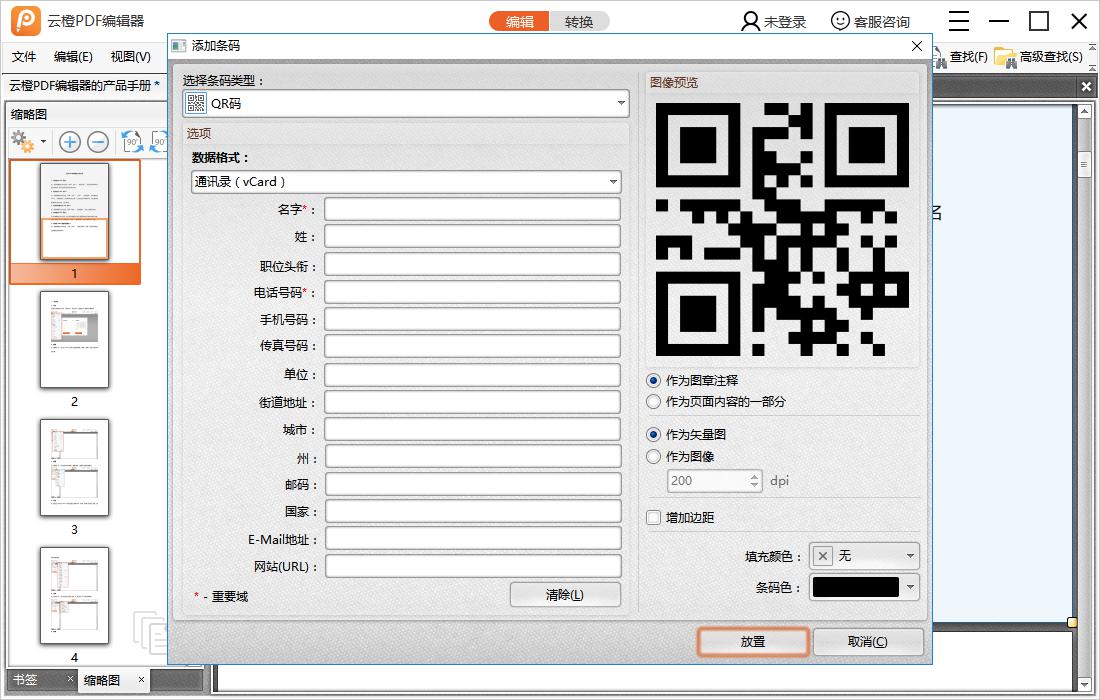Click 查找(F) binoculars icon

click(x=940, y=58)
